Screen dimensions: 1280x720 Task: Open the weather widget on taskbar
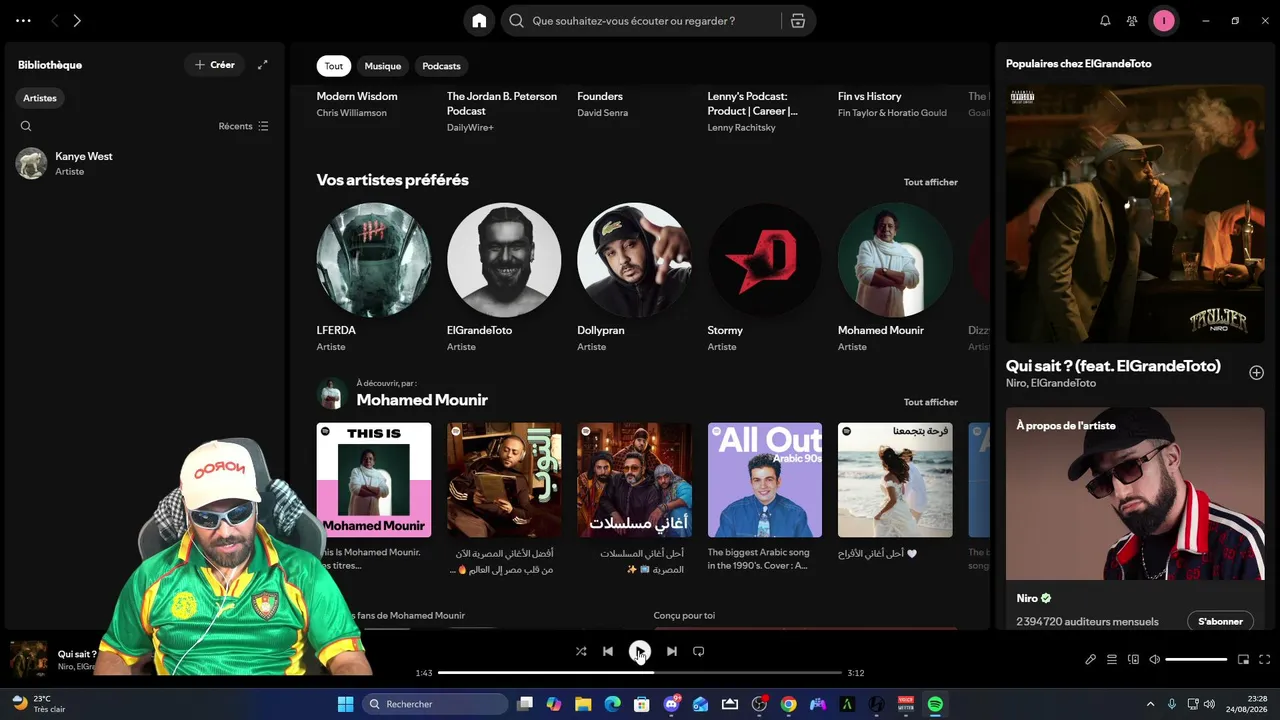point(38,704)
